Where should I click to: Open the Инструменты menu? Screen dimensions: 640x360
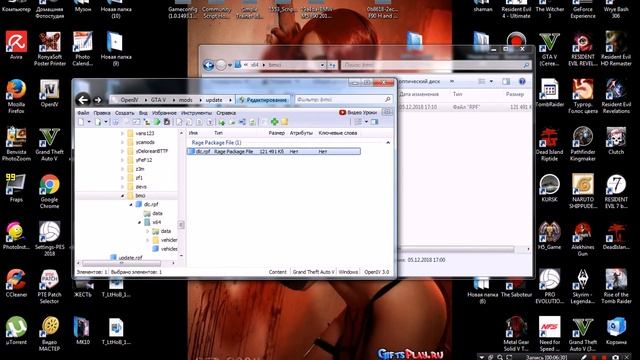click(x=196, y=113)
